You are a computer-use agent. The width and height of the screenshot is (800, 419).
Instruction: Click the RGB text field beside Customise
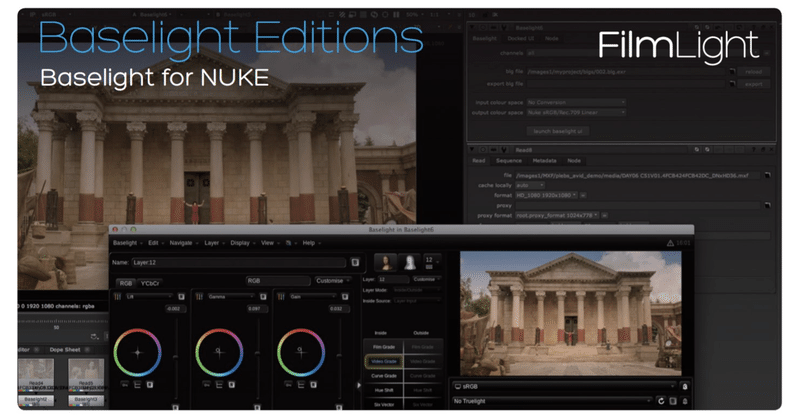tap(278, 281)
